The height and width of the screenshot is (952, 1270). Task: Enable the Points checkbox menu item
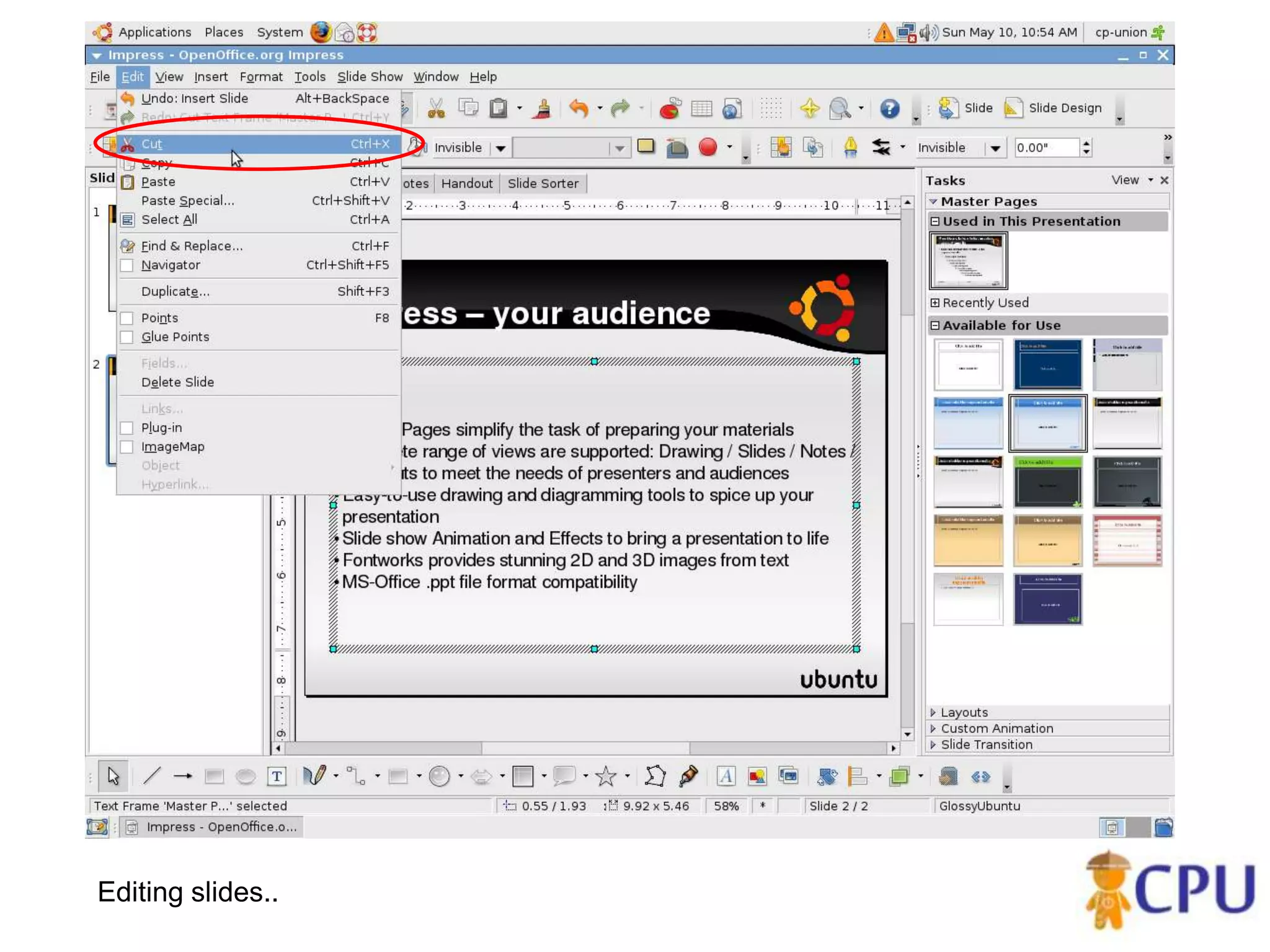(x=127, y=318)
